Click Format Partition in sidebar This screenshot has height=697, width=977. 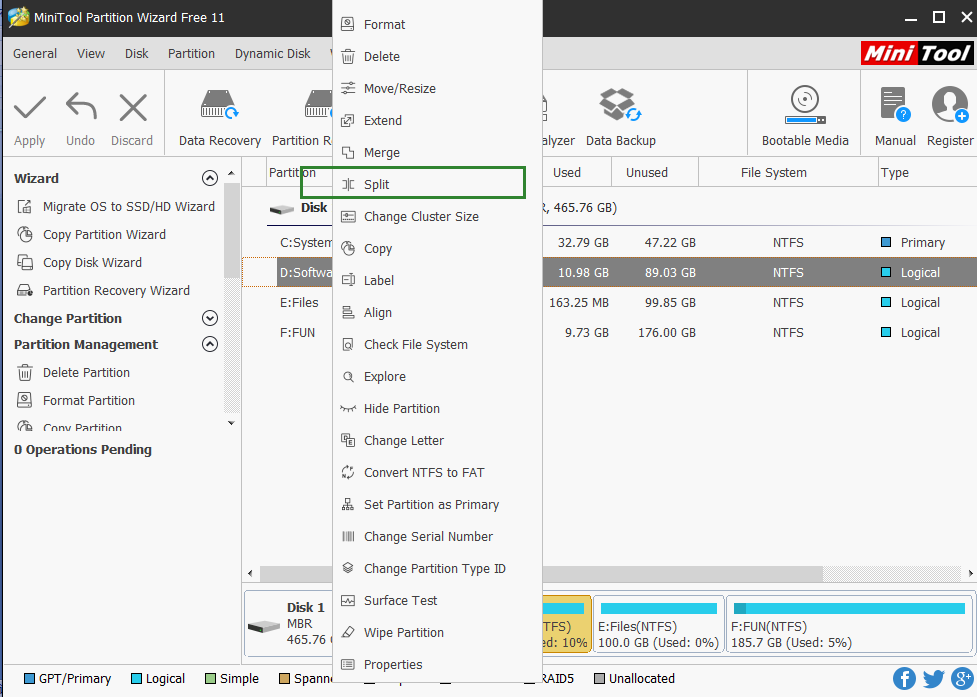coord(76,401)
